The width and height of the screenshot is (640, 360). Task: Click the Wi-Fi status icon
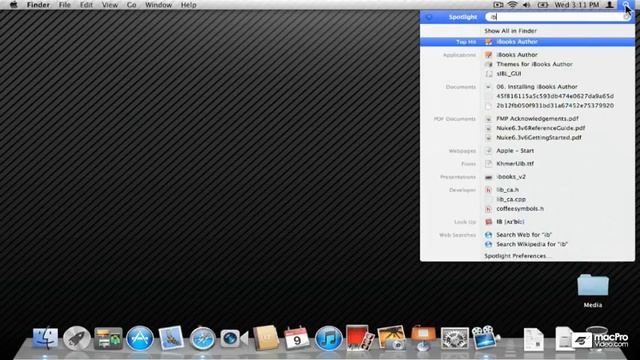(x=512, y=5)
